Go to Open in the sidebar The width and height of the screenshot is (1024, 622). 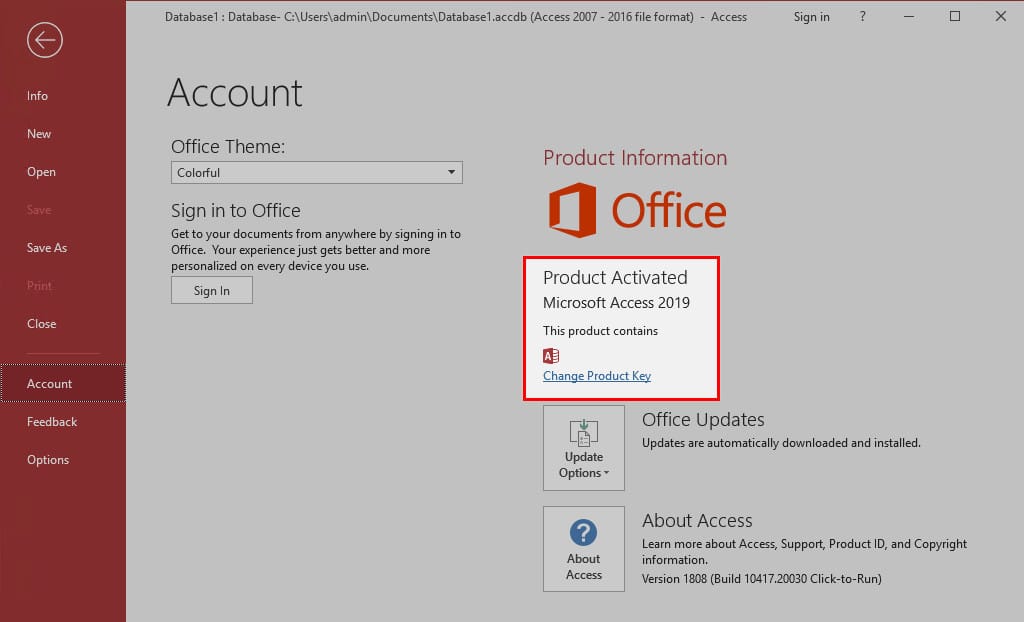click(x=41, y=172)
